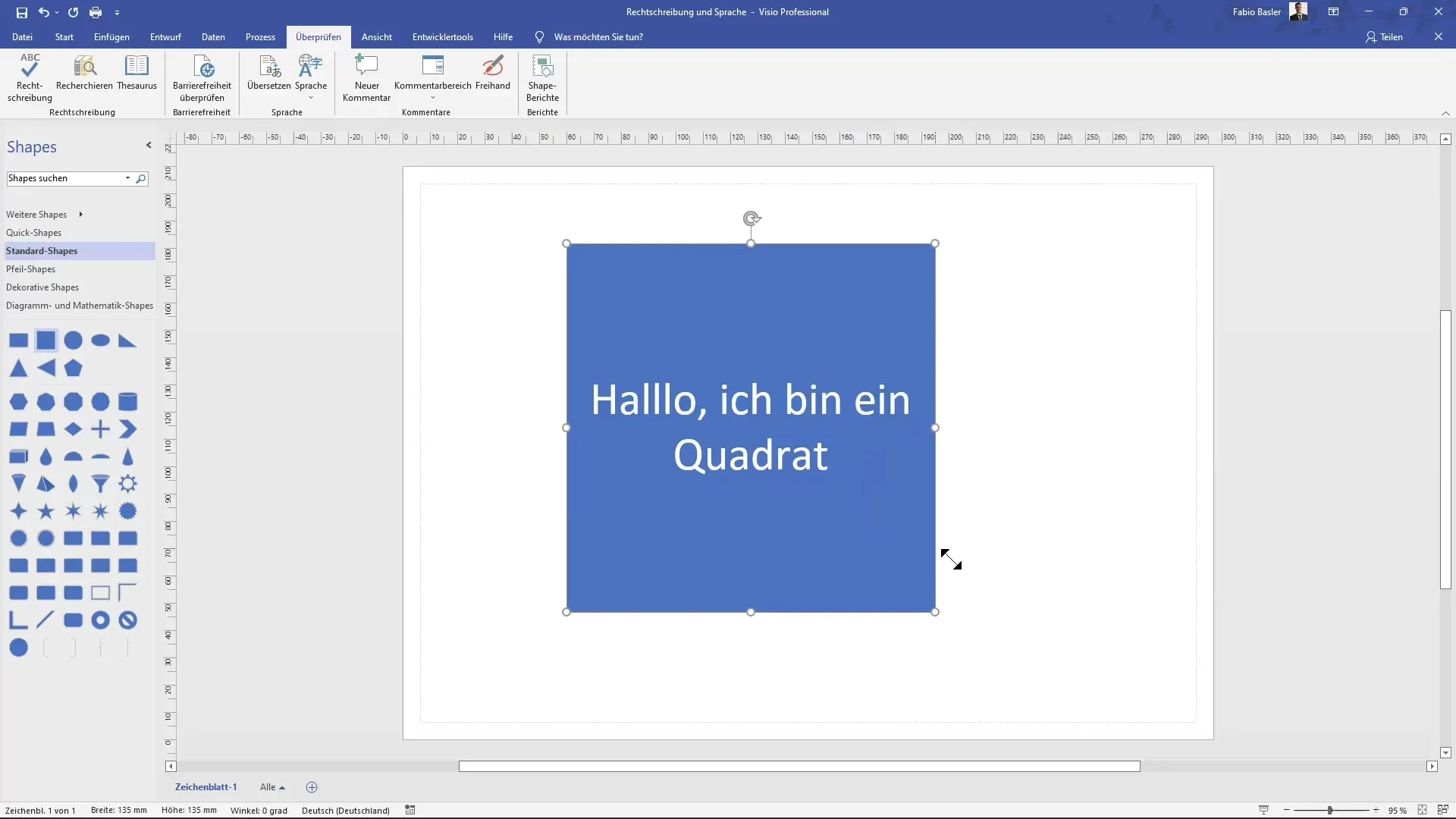
Task: Fit page to current window
Action: coord(1423,810)
